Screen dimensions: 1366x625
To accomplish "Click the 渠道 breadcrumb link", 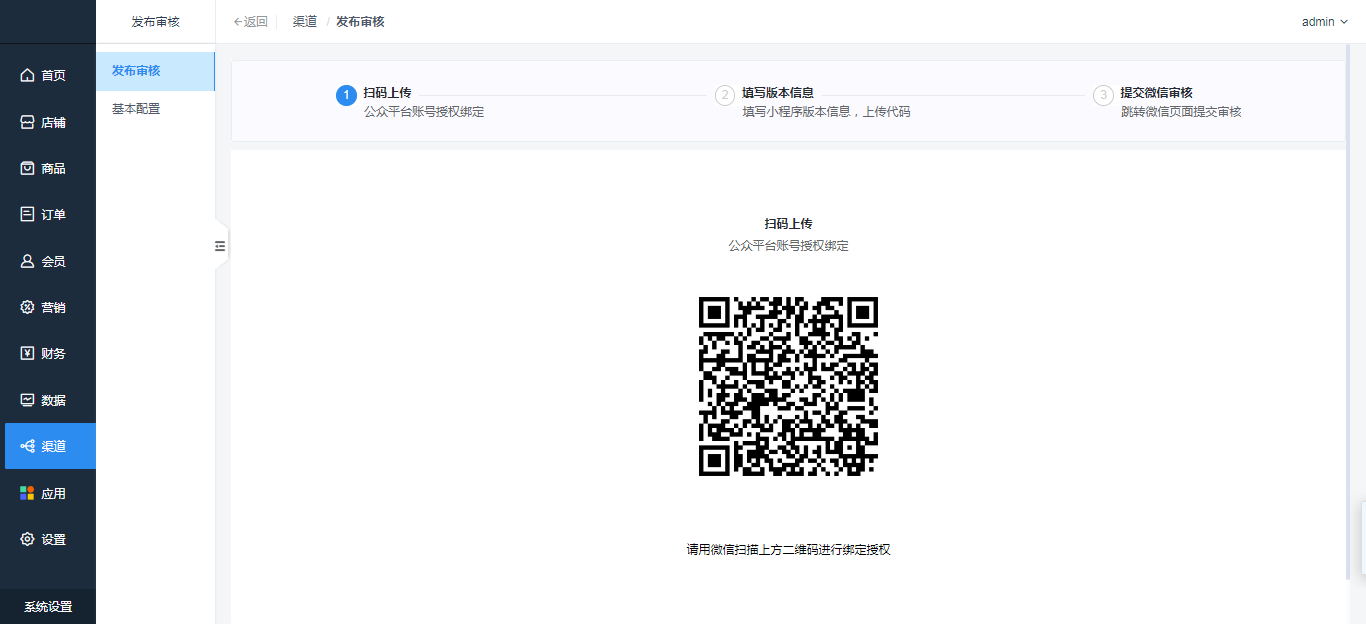I will tap(305, 22).
